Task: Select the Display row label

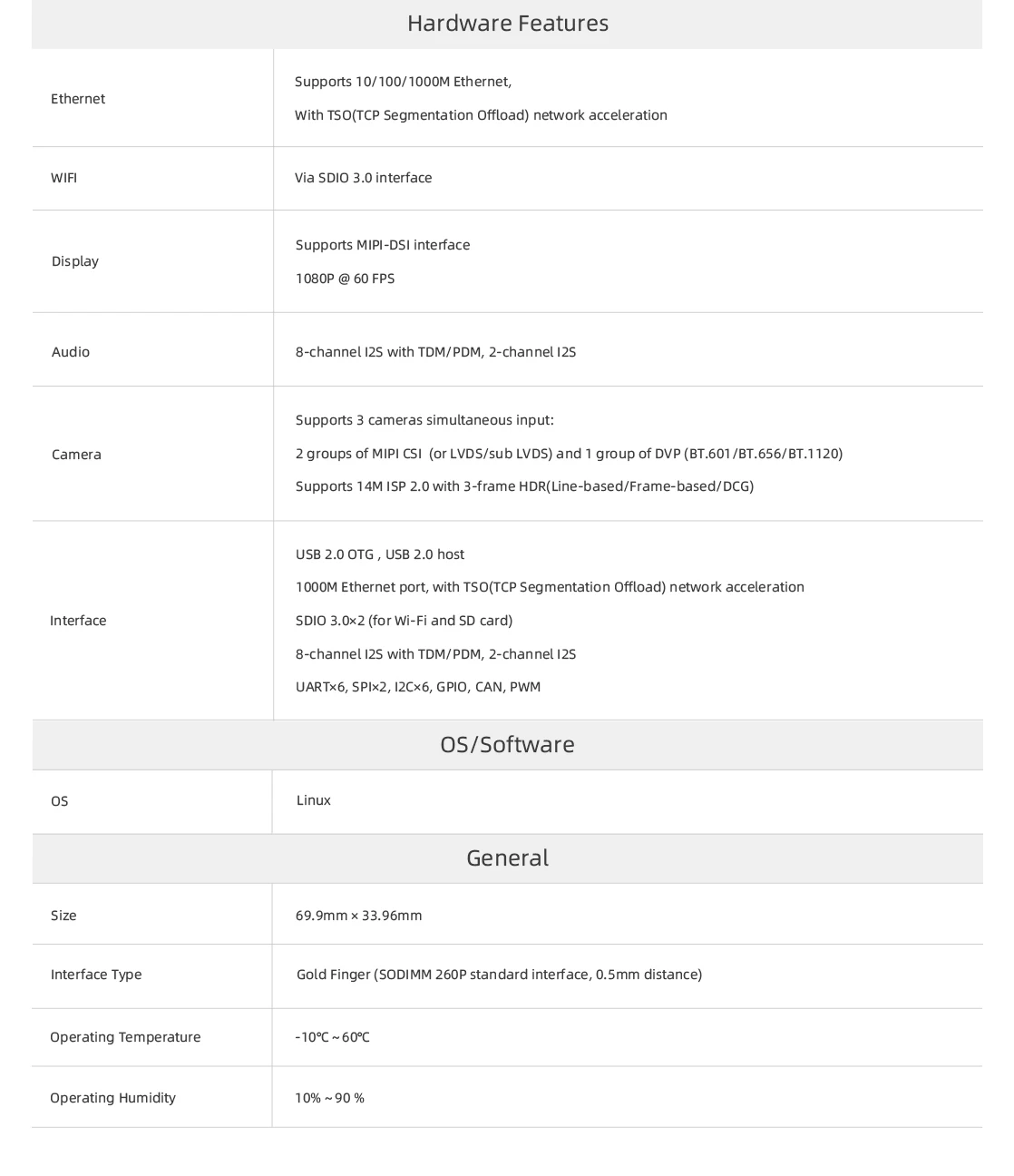Action: (x=75, y=261)
